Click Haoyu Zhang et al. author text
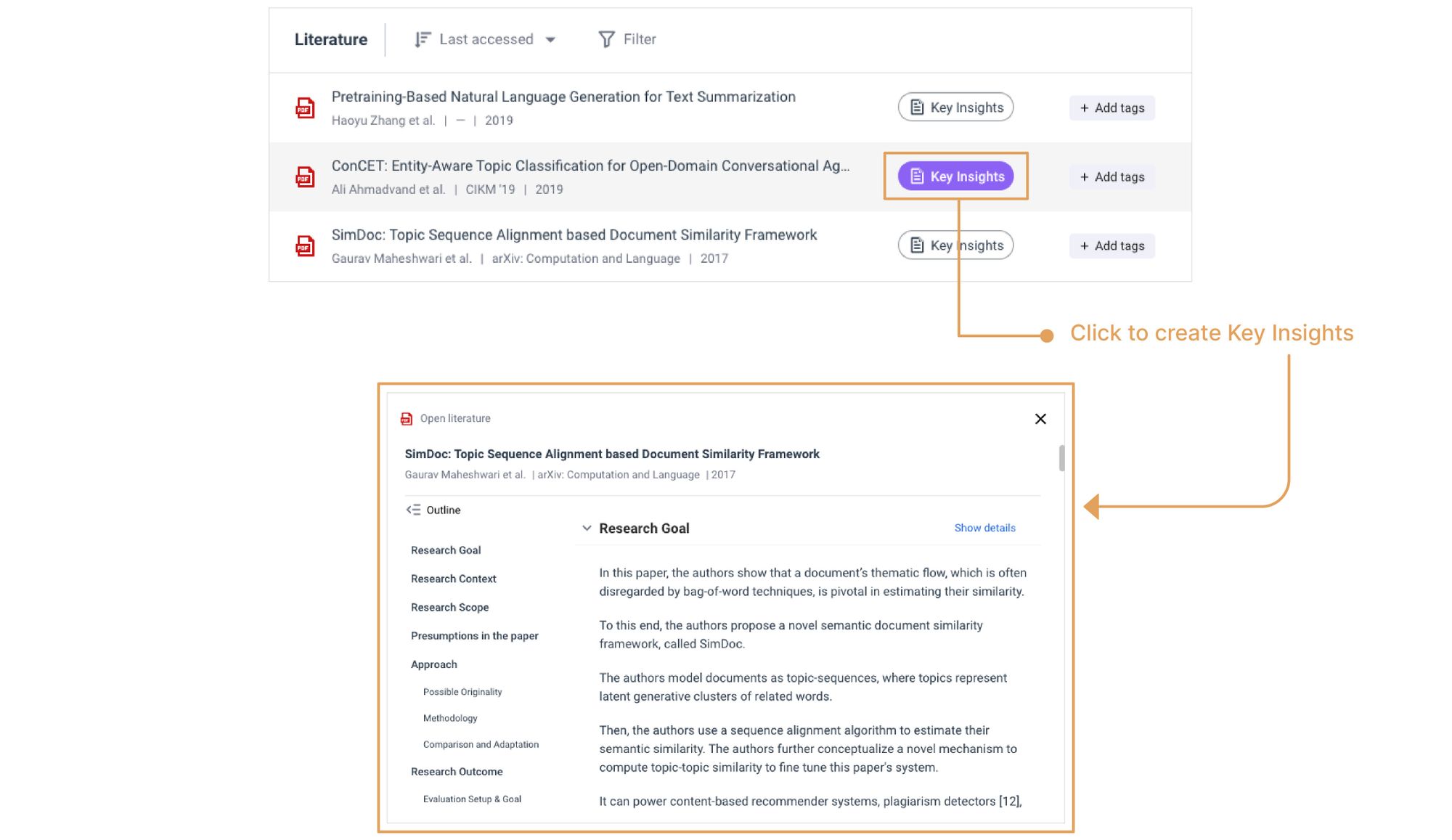Viewport: 1452px width, 840px height. (x=383, y=121)
